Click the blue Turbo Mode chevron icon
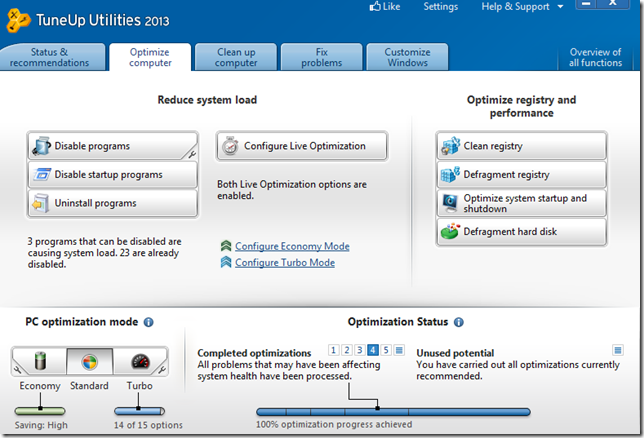The width and height of the screenshot is (644, 438). tap(226, 262)
